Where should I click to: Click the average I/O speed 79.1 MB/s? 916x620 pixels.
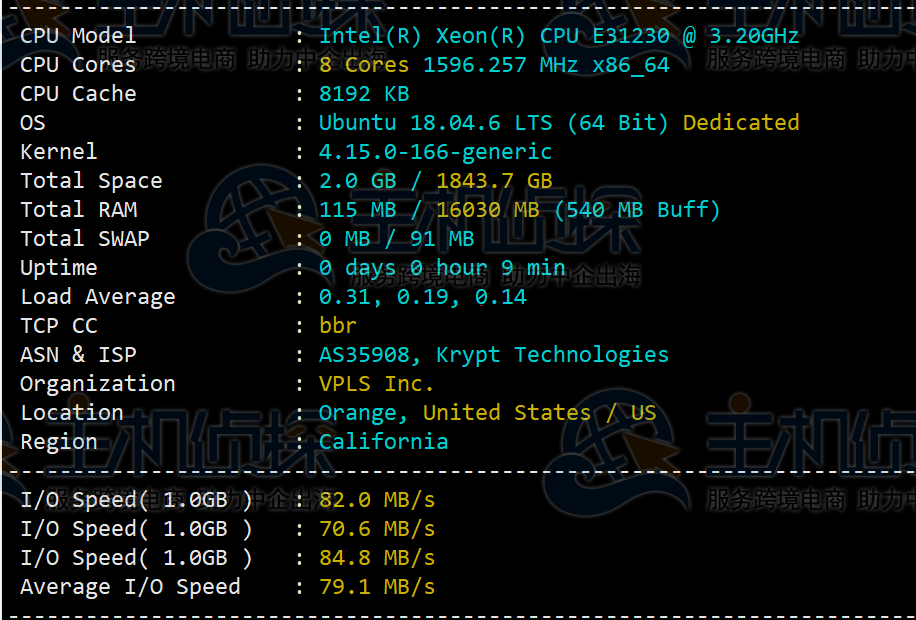tap(377, 587)
